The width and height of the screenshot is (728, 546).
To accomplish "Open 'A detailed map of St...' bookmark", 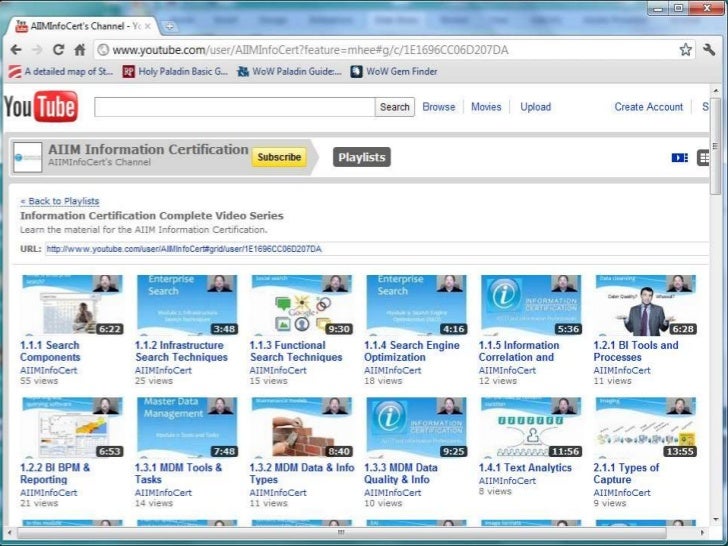I will (x=60, y=72).
